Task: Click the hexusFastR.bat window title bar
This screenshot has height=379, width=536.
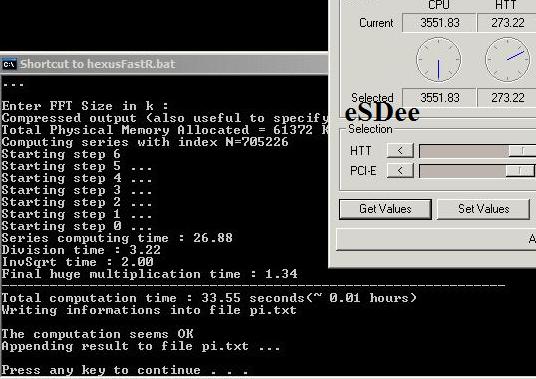Action: (x=164, y=64)
